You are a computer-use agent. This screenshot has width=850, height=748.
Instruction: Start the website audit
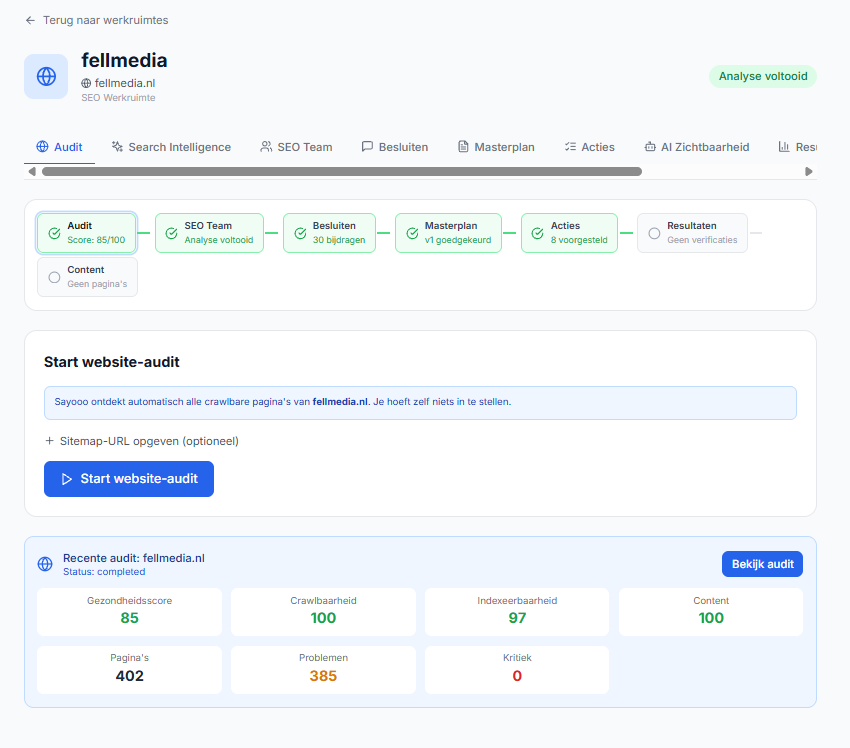point(129,479)
